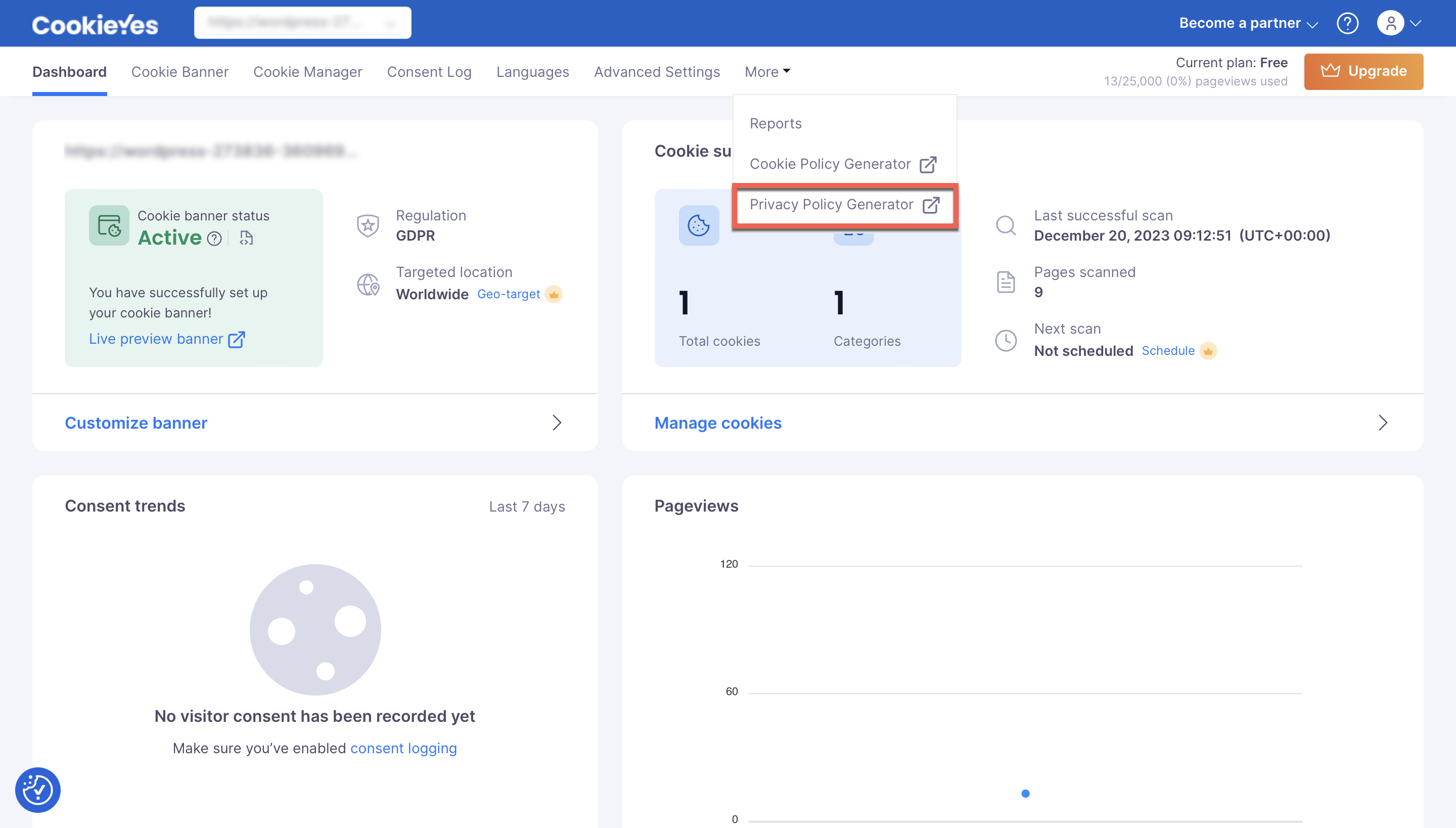Click the Not scheduled text

coord(1083,351)
